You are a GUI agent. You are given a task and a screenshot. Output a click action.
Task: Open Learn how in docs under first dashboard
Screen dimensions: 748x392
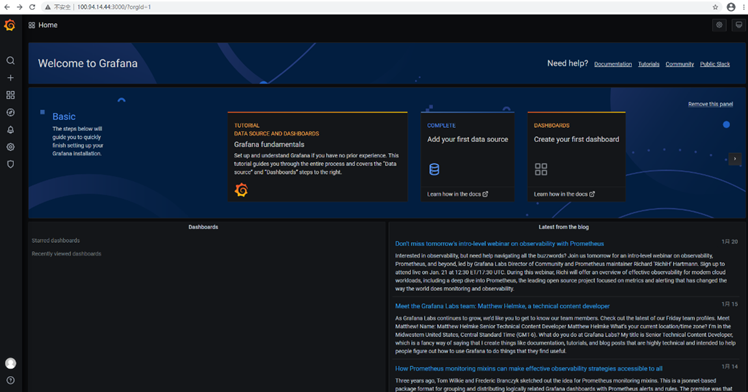(564, 194)
